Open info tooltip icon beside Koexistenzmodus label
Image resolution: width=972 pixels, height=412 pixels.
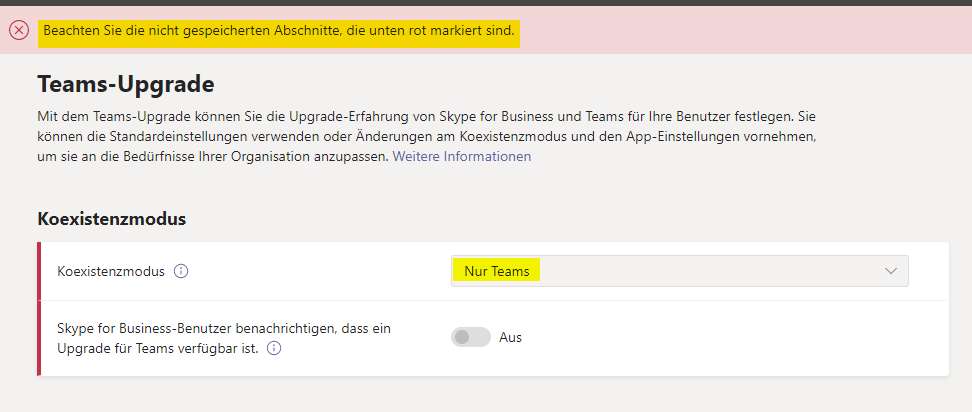coord(181,271)
